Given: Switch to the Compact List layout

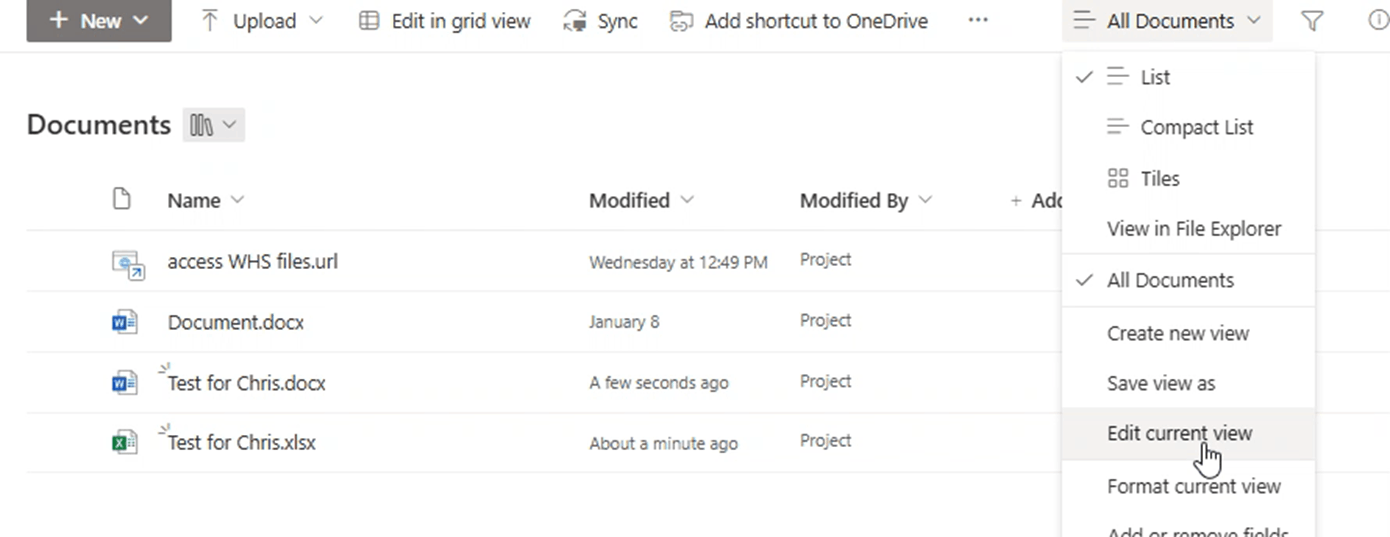Looking at the screenshot, I should 1196,127.
